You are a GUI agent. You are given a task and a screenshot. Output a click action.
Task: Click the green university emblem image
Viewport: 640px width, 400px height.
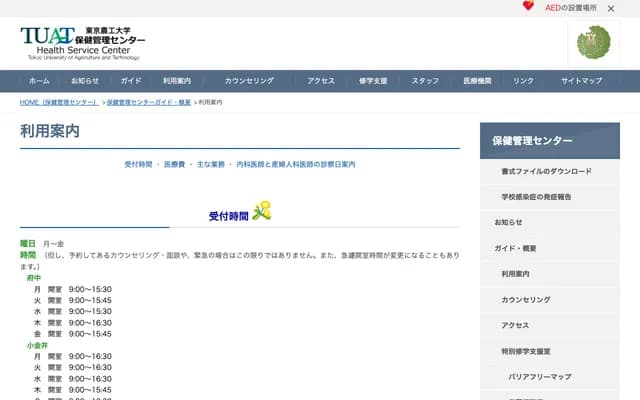click(x=593, y=42)
